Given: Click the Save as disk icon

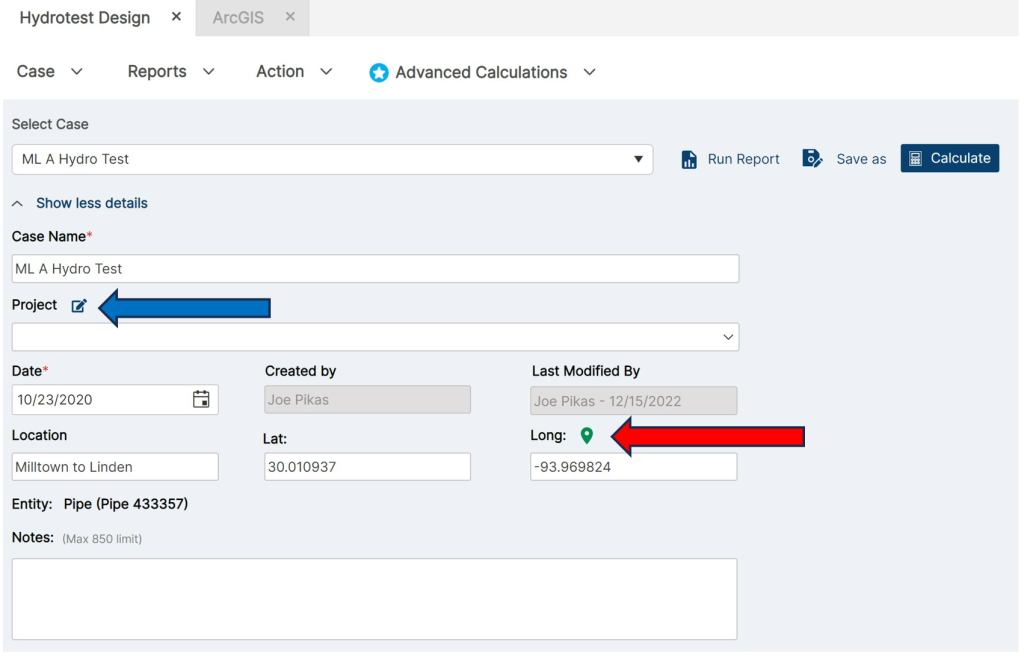Looking at the screenshot, I should click(812, 159).
